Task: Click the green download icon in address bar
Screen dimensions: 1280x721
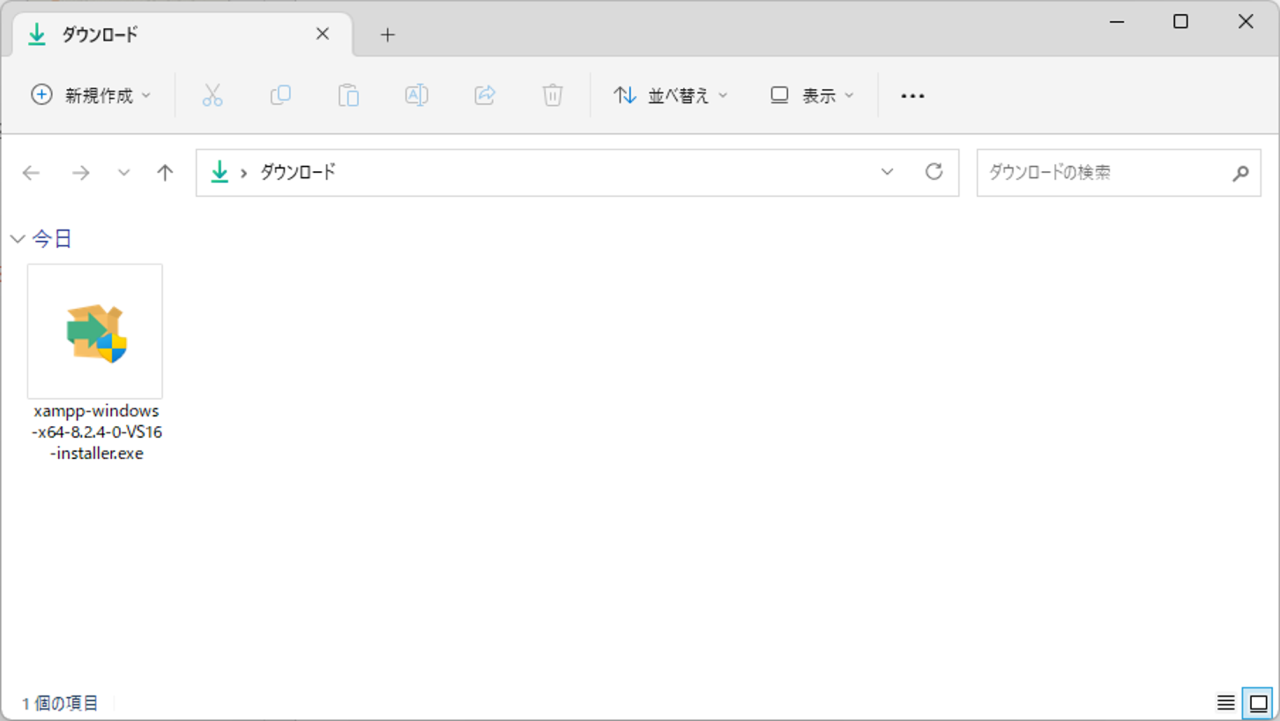Action: 219,172
